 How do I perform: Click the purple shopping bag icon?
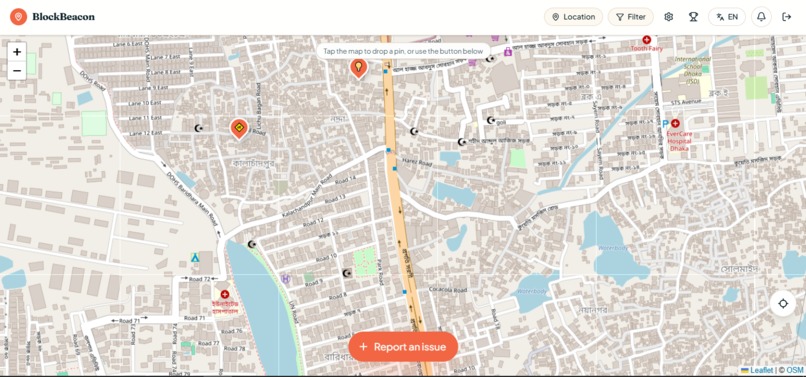(508, 51)
